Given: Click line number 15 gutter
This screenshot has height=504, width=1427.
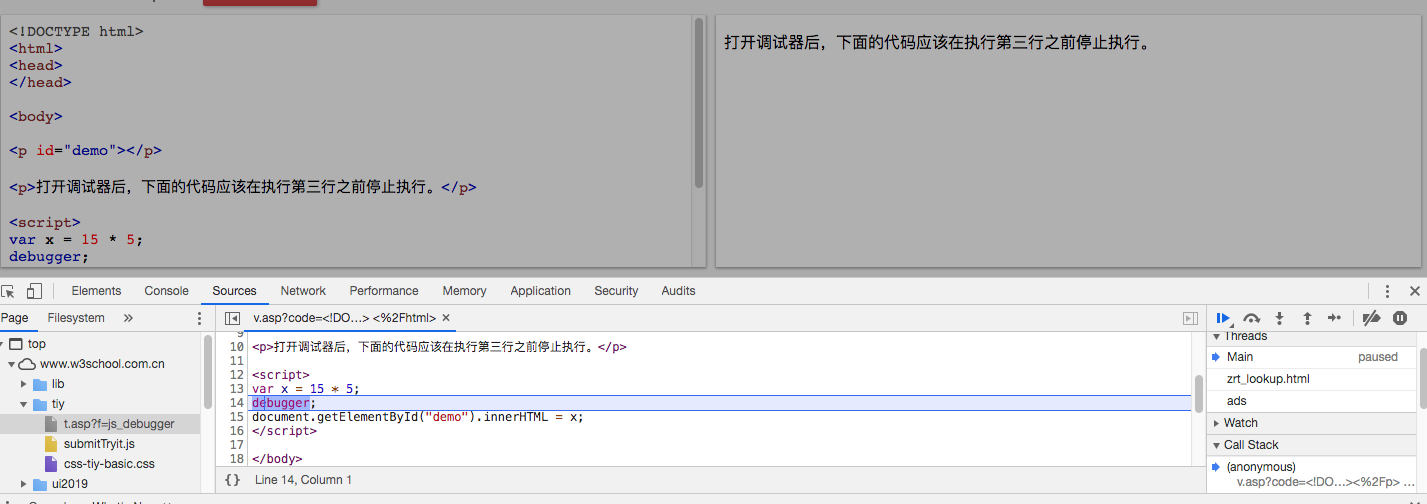Looking at the screenshot, I should 237,417.
